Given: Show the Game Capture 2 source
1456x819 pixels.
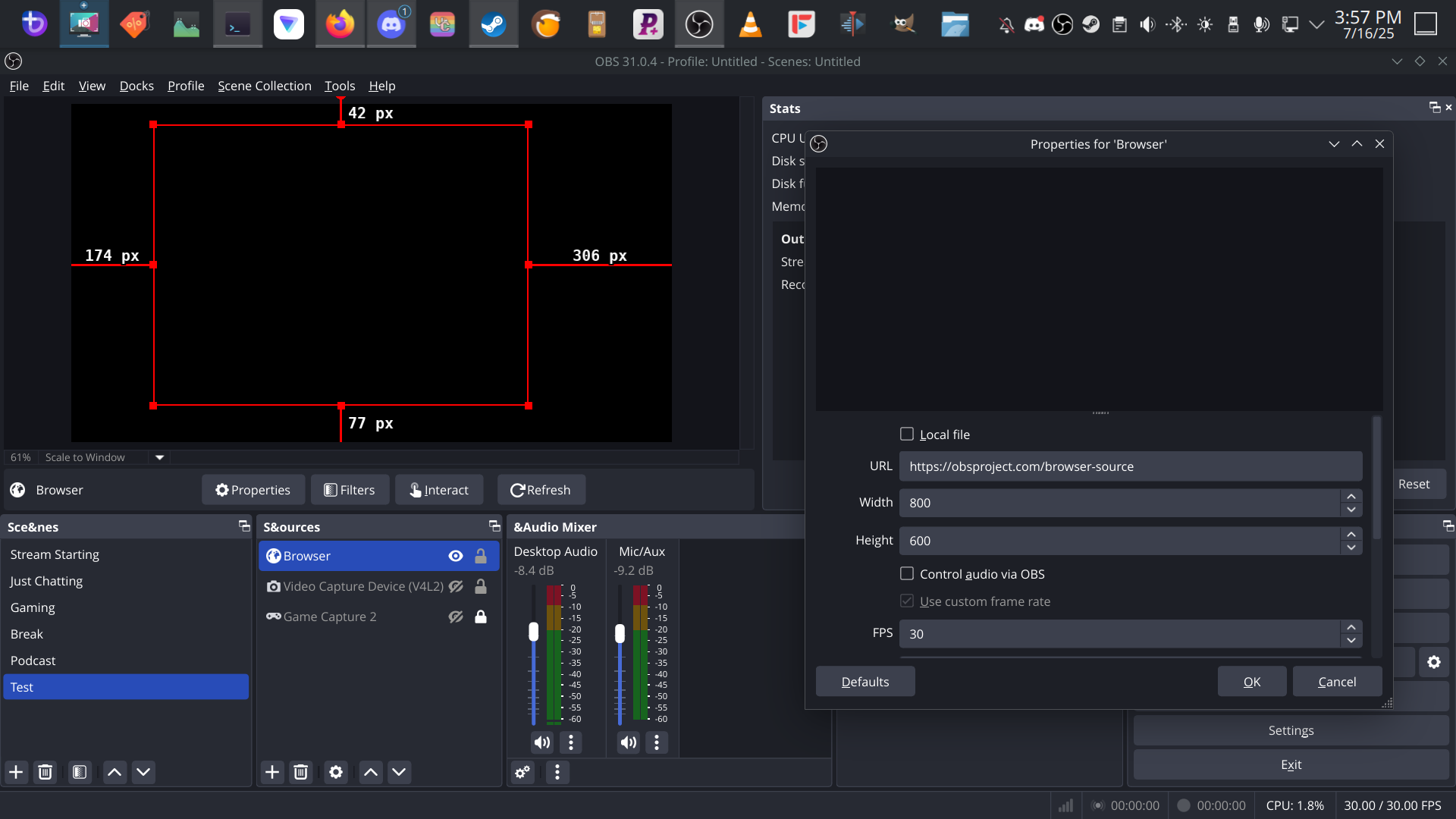Looking at the screenshot, I should (x=455, y=617).
